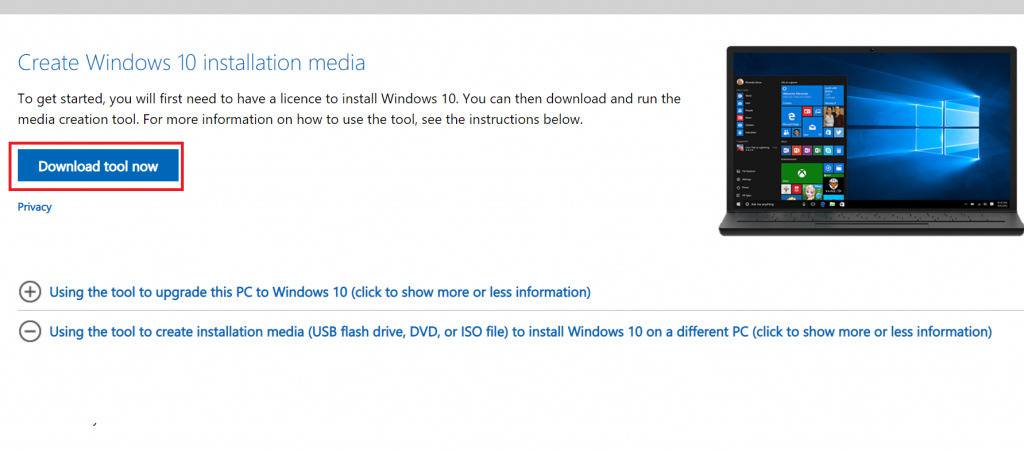
Task: Open the Privacy link
Action: tap(34, 207)
